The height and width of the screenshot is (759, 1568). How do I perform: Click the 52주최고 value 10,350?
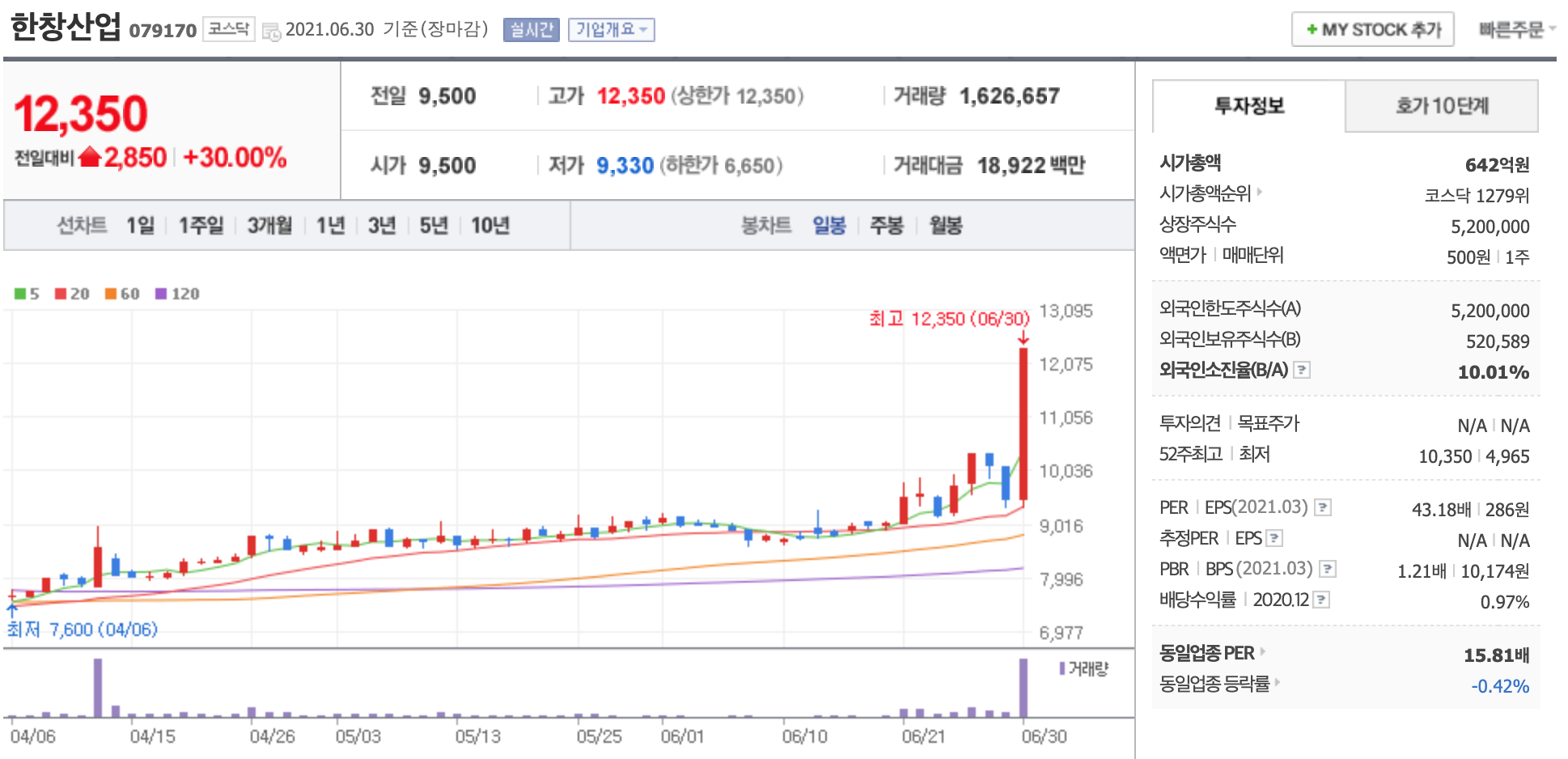[1445, 456]
